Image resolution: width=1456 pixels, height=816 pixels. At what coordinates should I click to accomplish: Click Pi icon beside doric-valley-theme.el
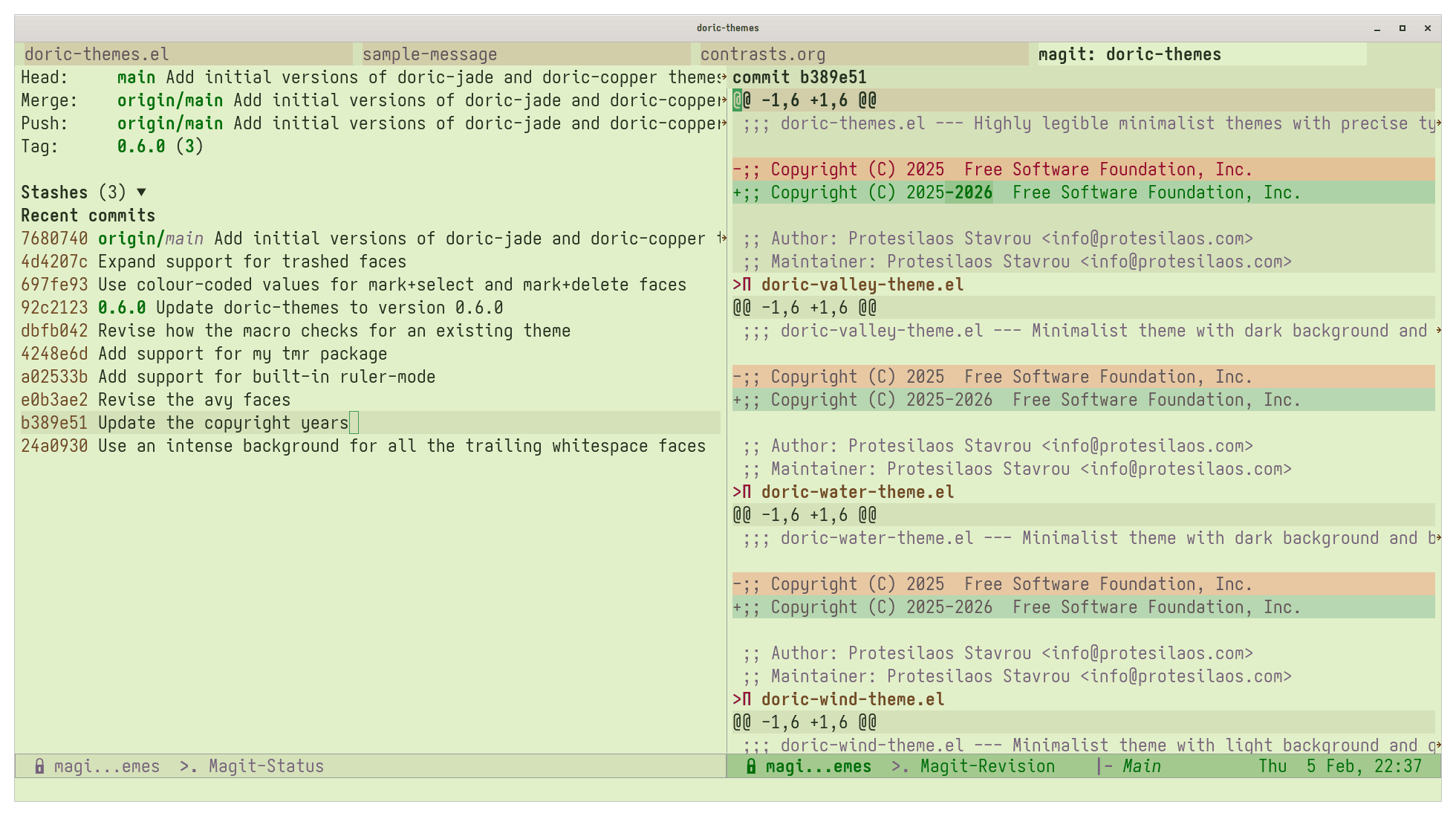click(747, 285)
